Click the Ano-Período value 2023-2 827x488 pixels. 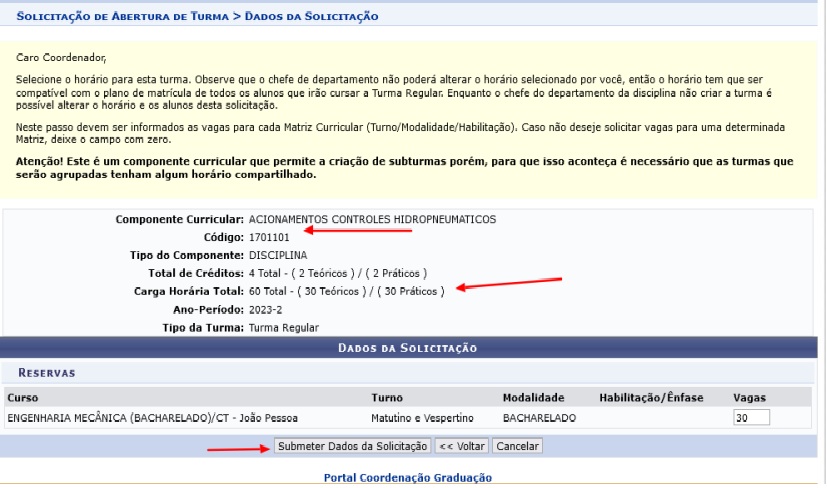pos(265,310)
